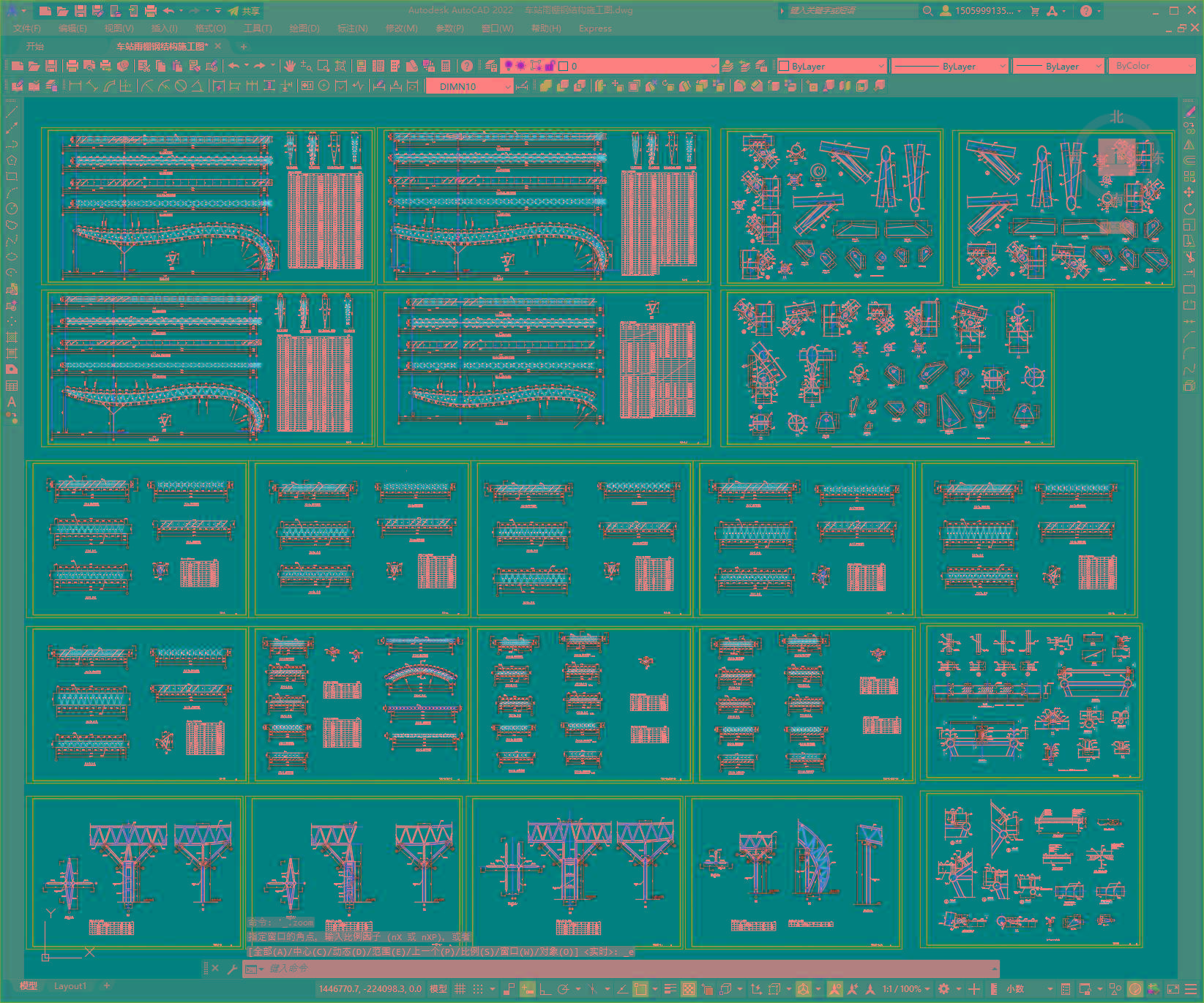Viewport: 1204px width, 1003px height.
Task: Click the New drawing icon in quick access
Action: point(45,11)
